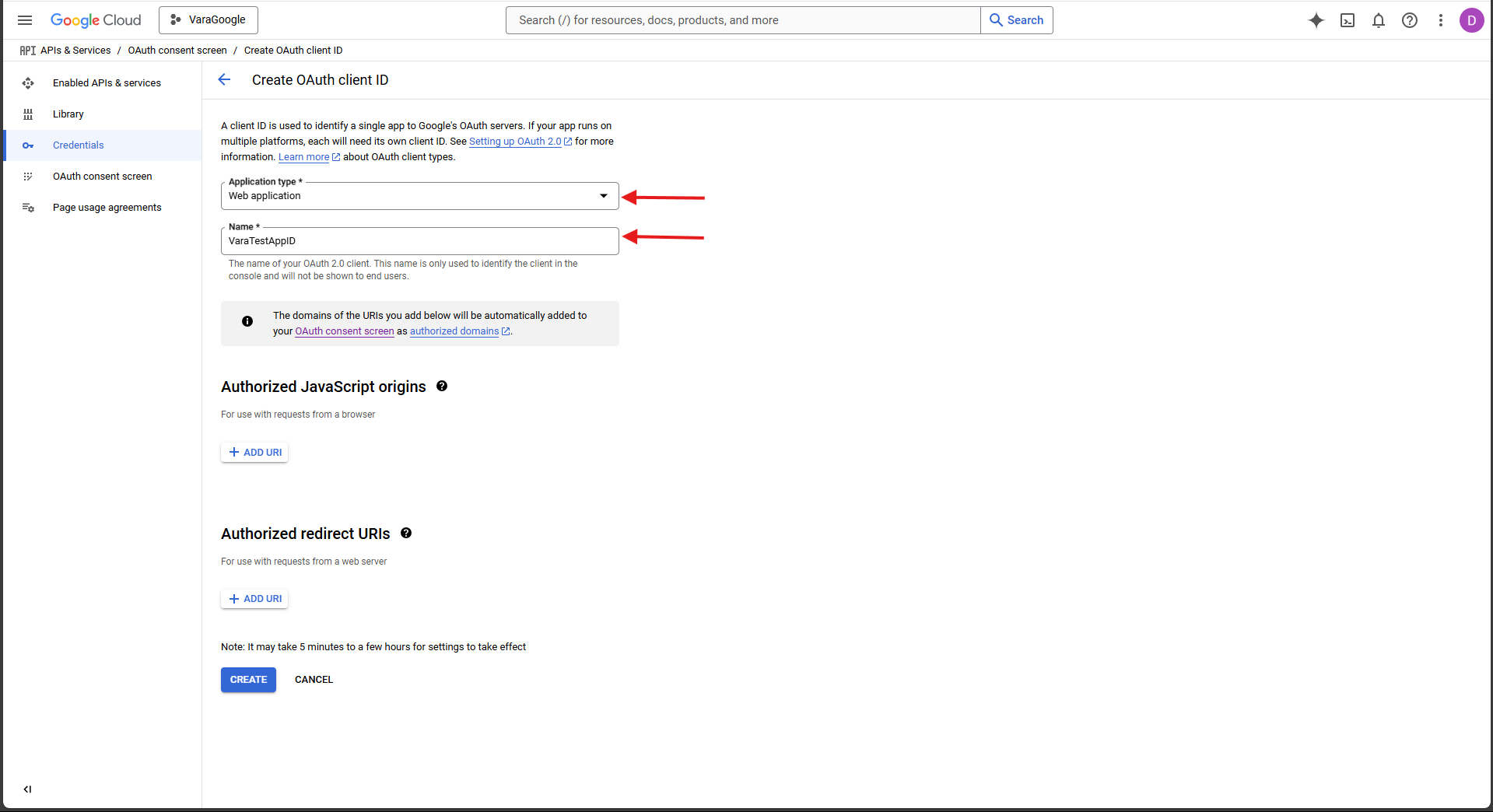This screenshot has width=1493, height=812.
Task: Click the Create OAuth client ID breadcrumb
Action: pyautogui.click(x=293, y=51)
